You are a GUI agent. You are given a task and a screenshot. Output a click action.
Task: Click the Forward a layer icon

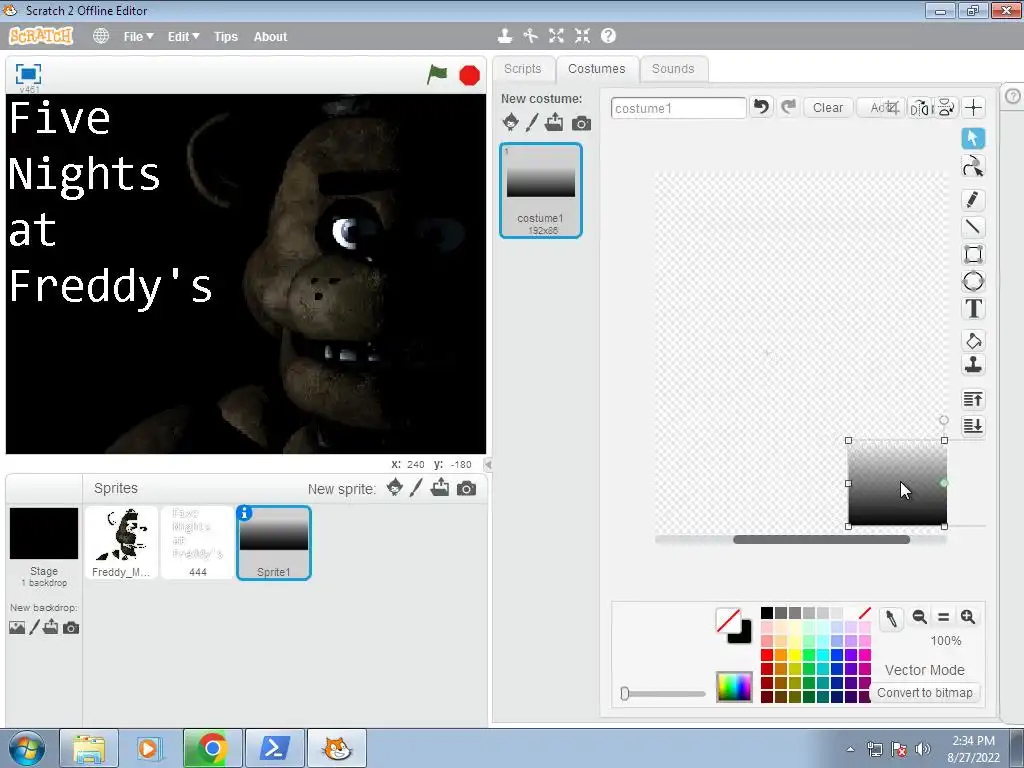click(973, 399)
